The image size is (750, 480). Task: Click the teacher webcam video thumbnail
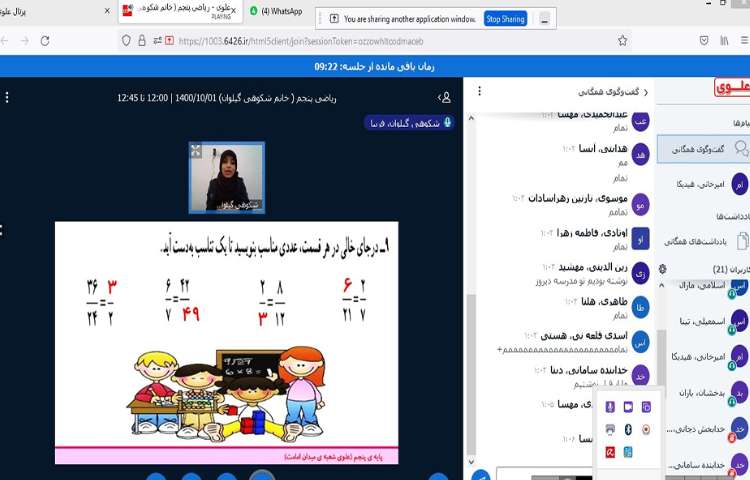(227, 177)
